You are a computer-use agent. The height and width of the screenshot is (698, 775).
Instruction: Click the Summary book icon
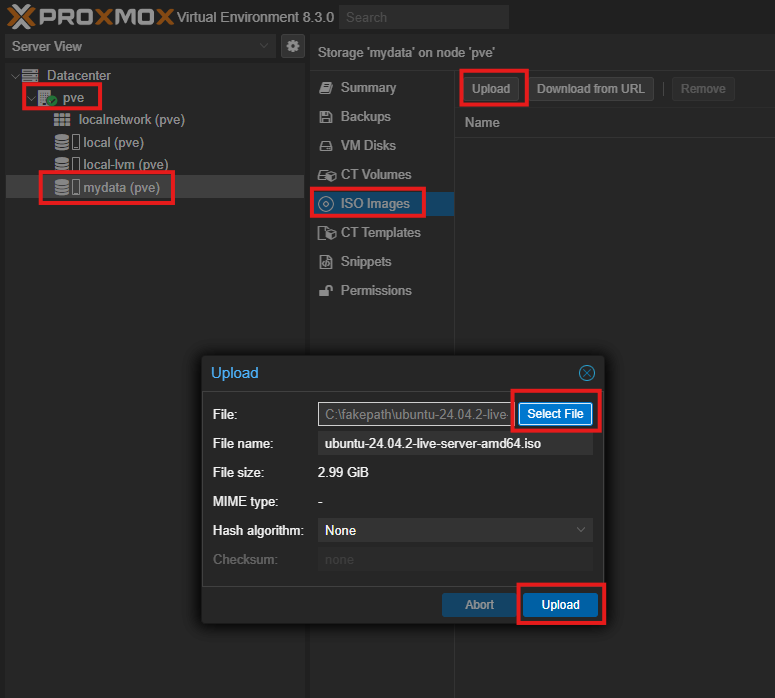click(x=326, y=88)
